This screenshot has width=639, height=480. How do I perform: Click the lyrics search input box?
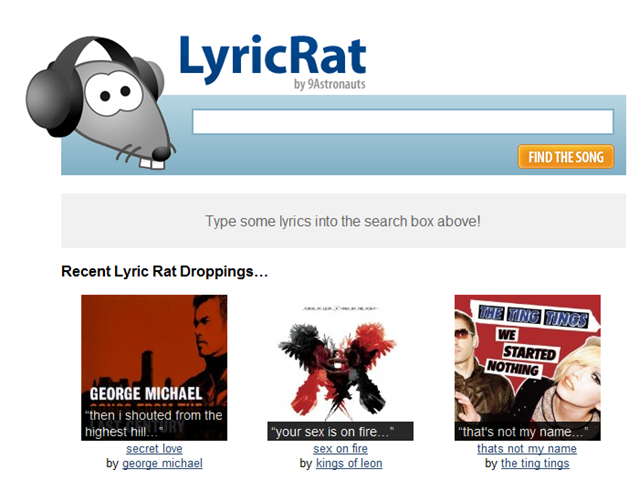click(x=403, y=121)
